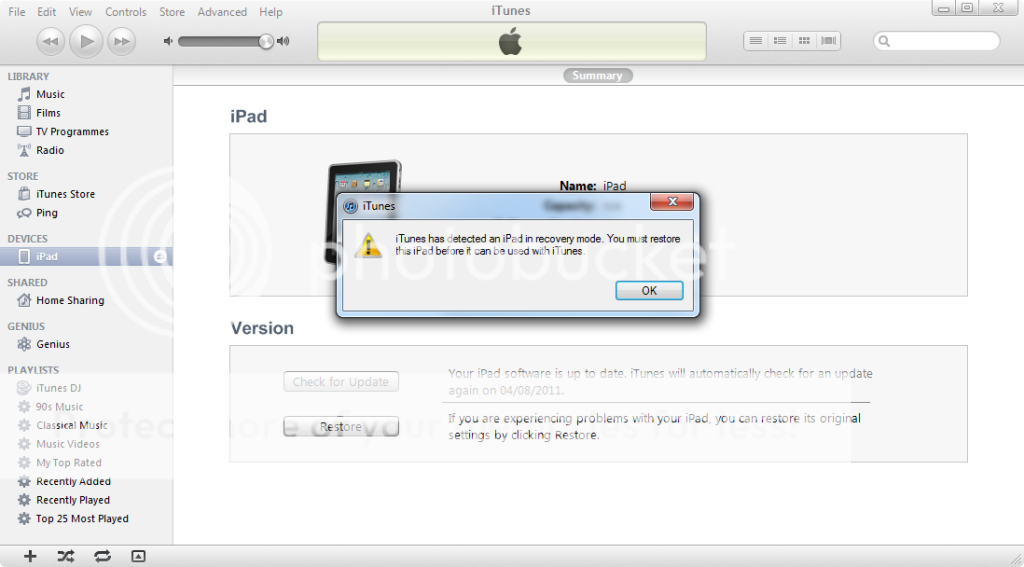Open the Advanced menu
This screenshot has height=567, width=1024.
click(222, 12)
